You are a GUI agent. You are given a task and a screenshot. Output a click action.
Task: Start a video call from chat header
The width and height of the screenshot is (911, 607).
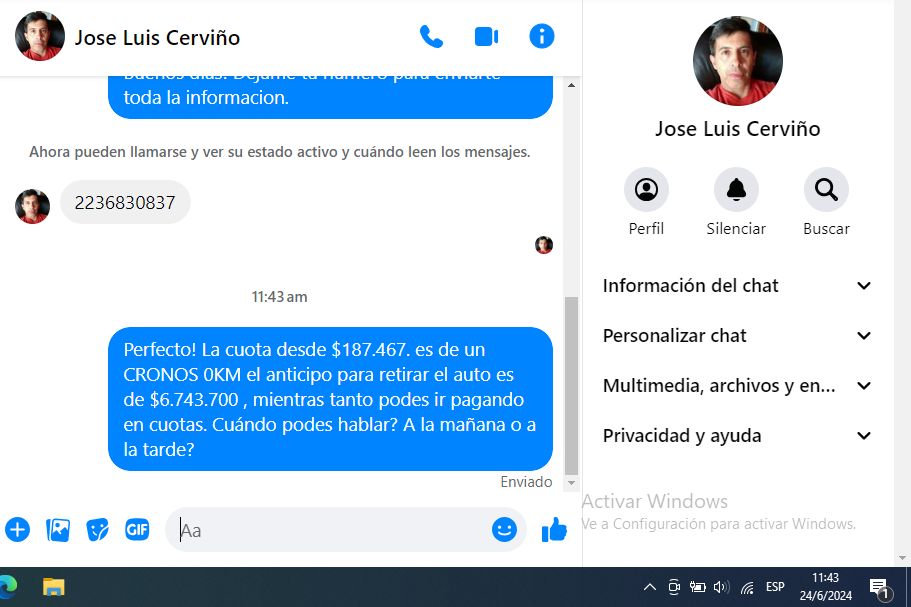tap(486, 37)
